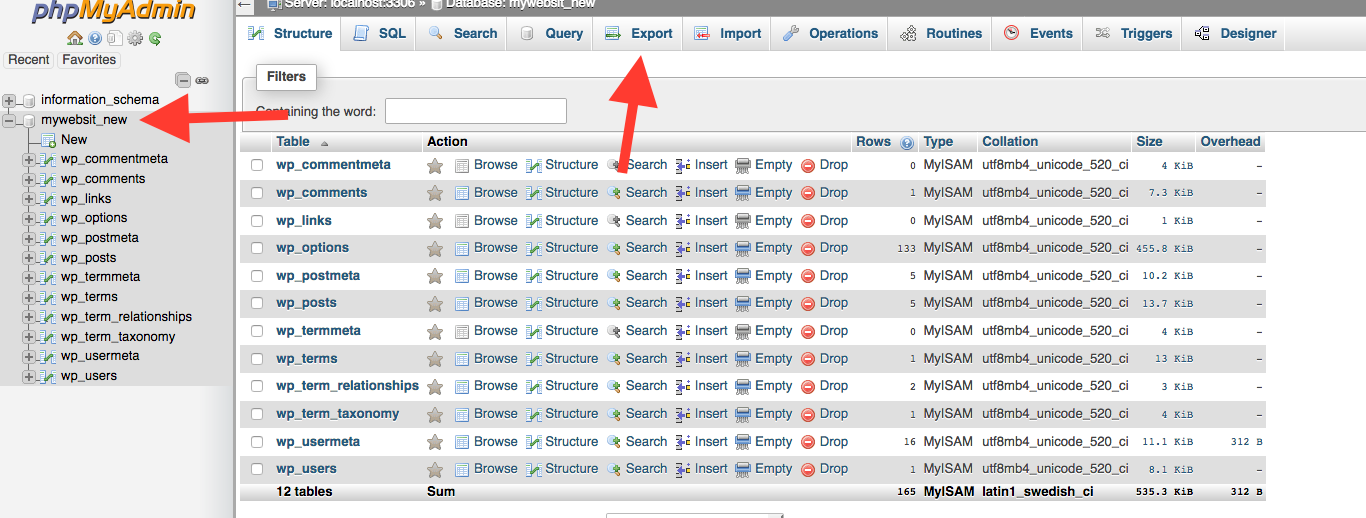The height and width of the screenshot is (518, 1366).
Task: Click the Rows column help icon
Action: pyautogui.click(x=907, y=142)
